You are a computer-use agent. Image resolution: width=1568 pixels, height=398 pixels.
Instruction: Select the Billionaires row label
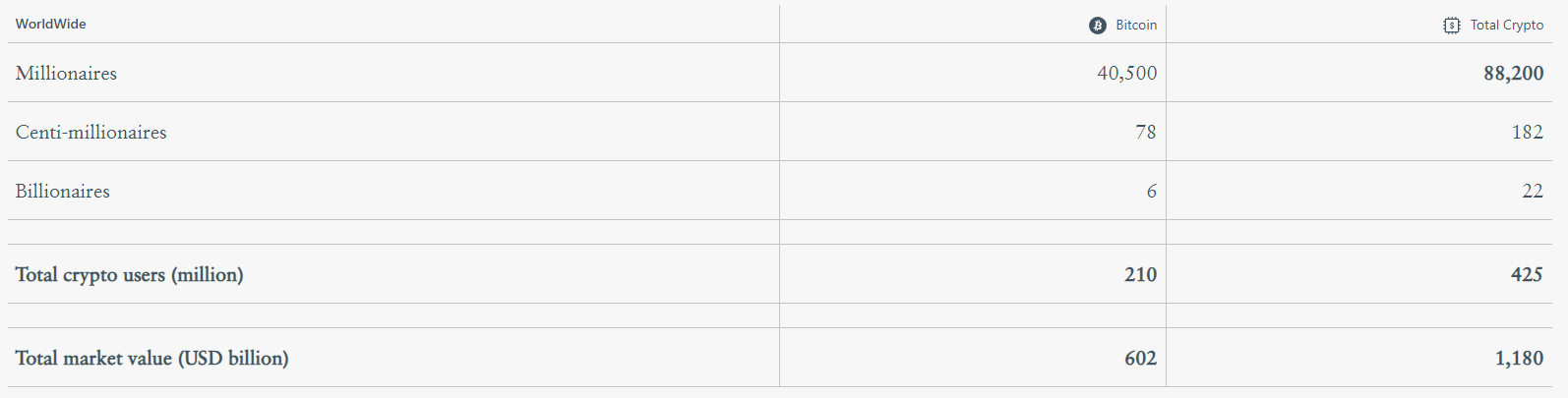coord(62,192)
